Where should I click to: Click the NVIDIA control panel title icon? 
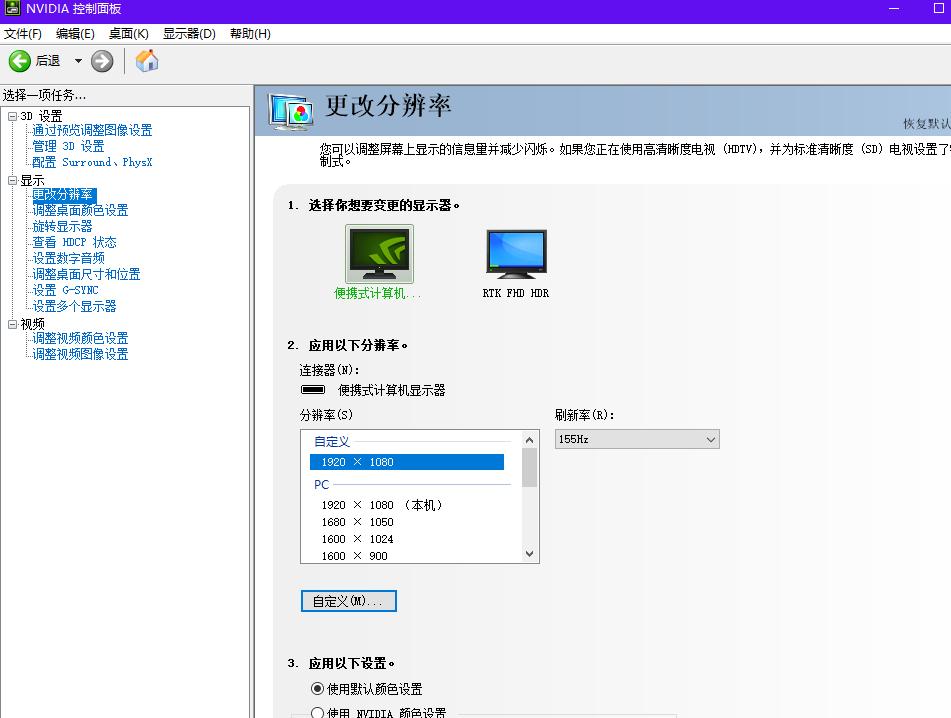[x=12, y=8]
